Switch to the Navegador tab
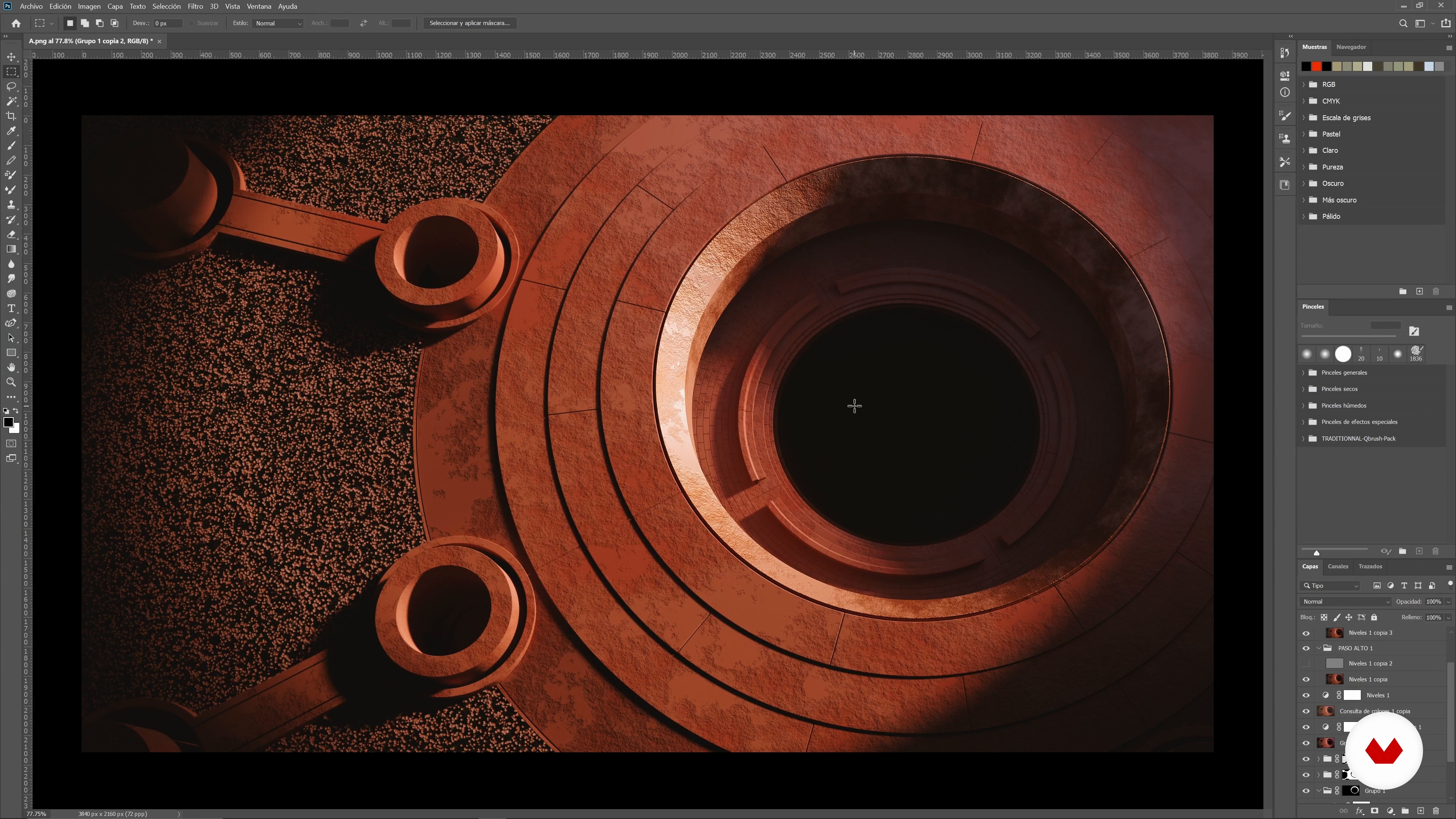 [x=1351, y=47]
